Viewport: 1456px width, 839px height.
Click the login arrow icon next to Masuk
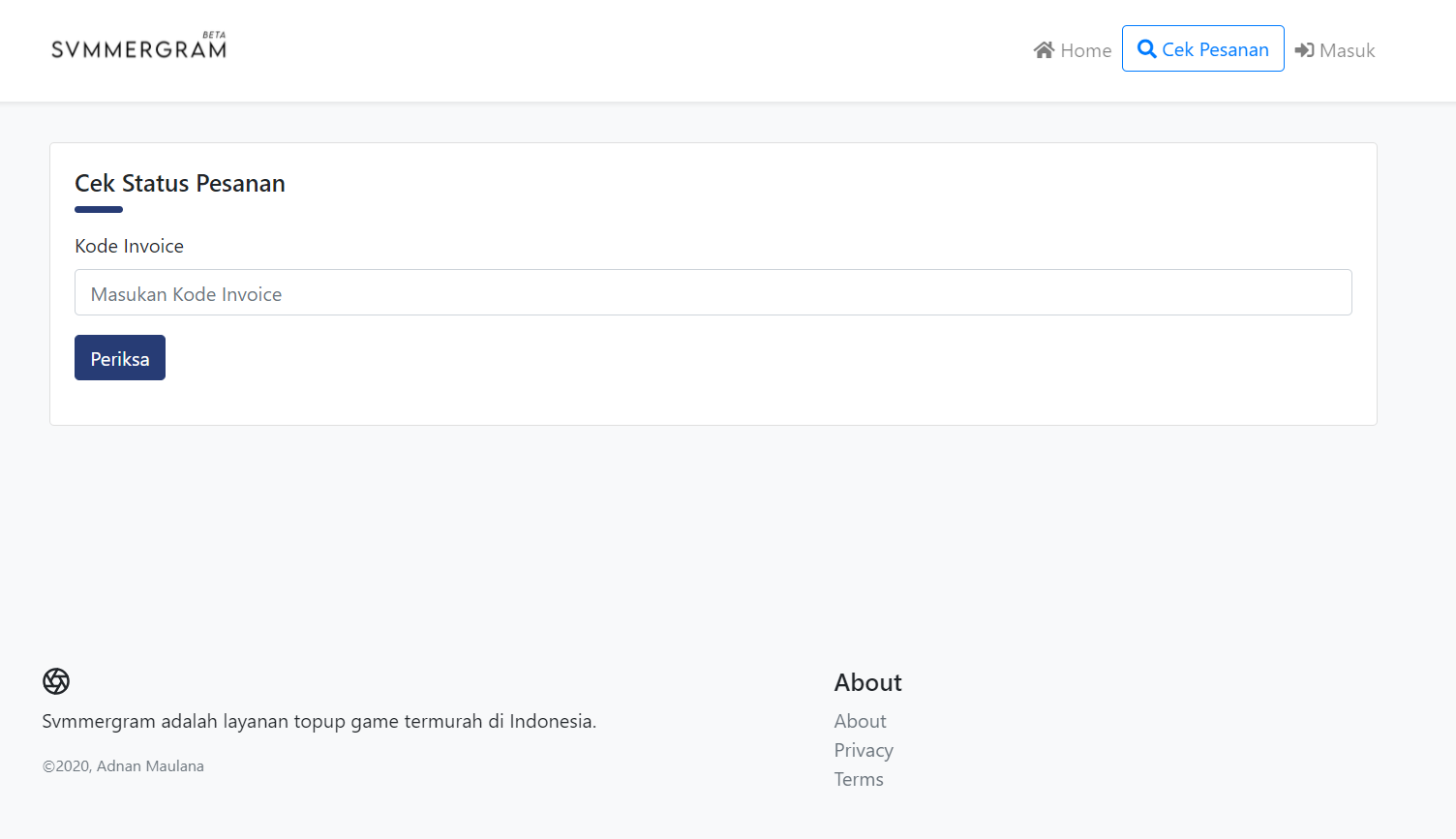pos(1304,49)
